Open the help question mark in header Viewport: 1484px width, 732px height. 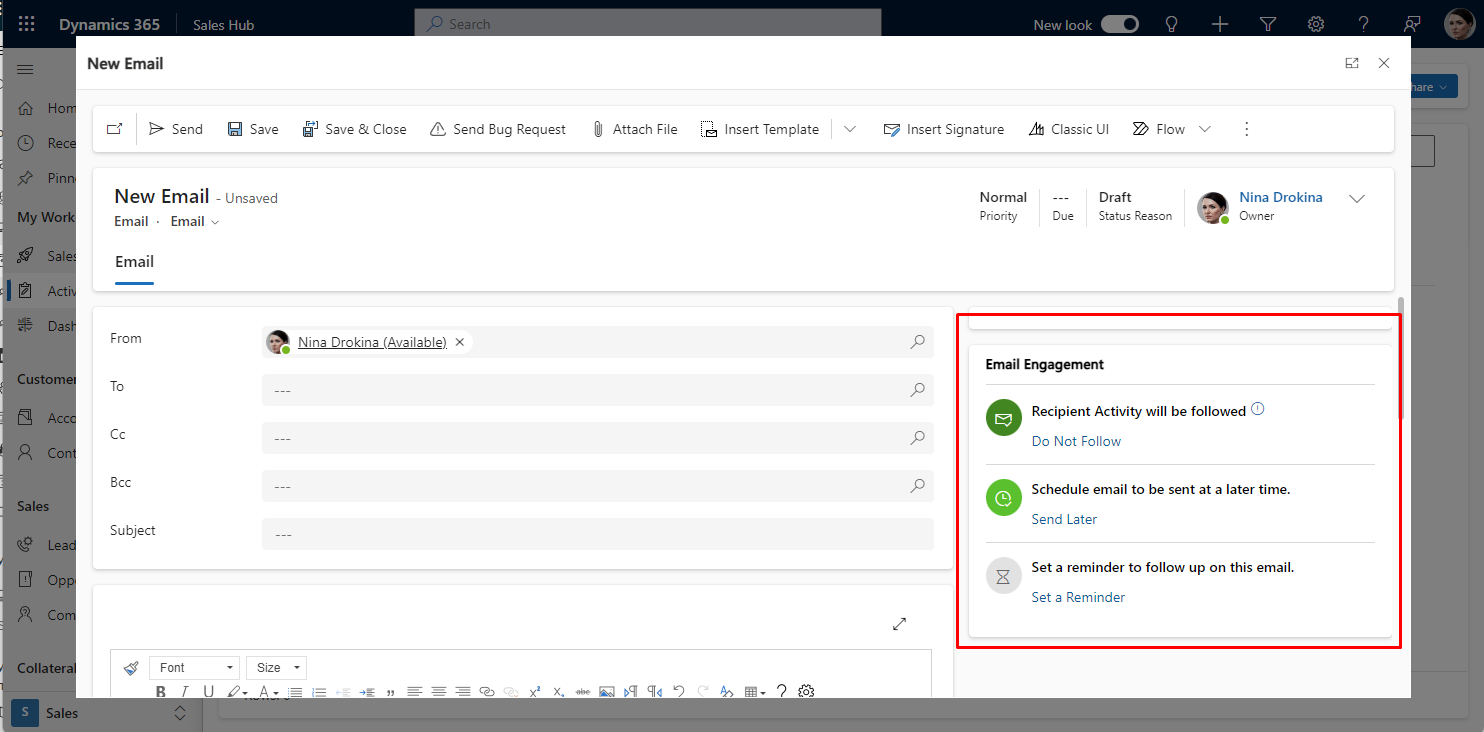(x=1365, y=24)
